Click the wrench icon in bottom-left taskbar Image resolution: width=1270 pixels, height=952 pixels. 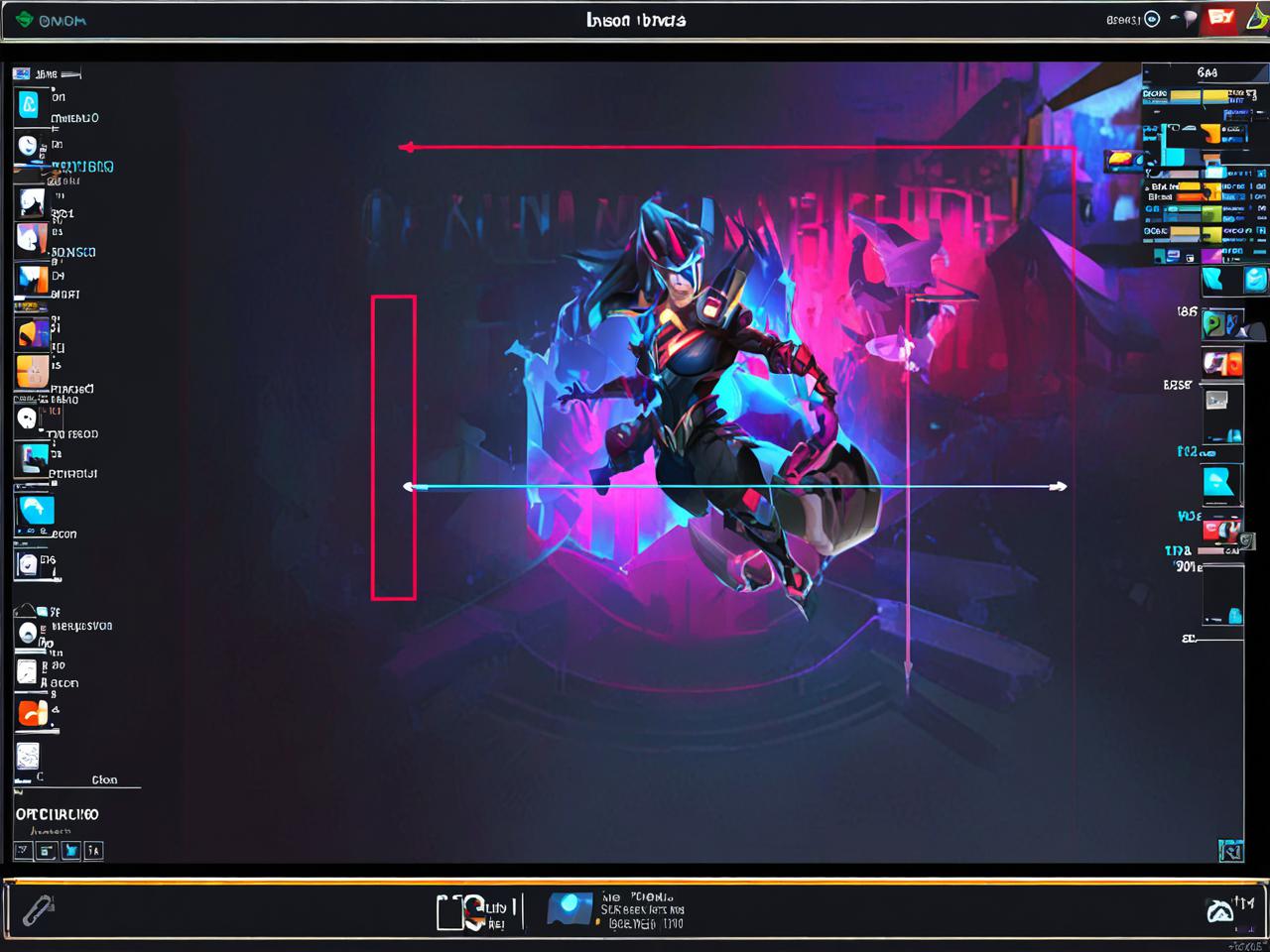(38, 909)
